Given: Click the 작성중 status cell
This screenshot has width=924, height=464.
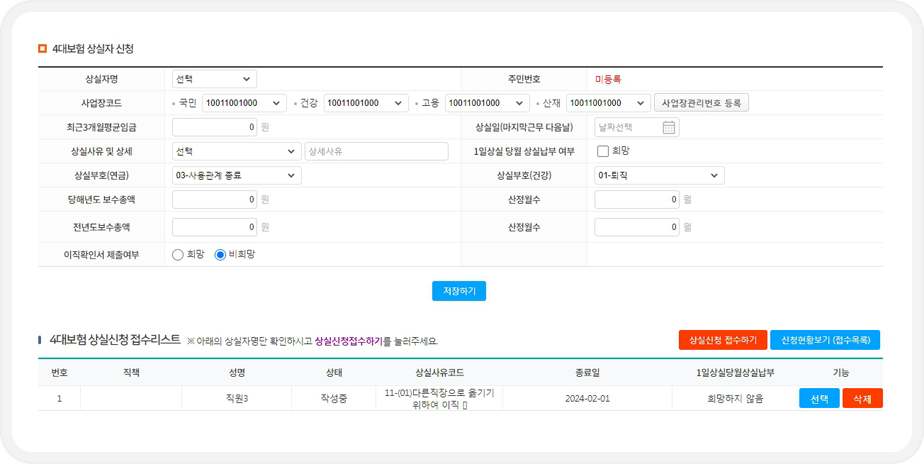Looking at the screenshot, I should pyautogui.click(x=334, y=399).
